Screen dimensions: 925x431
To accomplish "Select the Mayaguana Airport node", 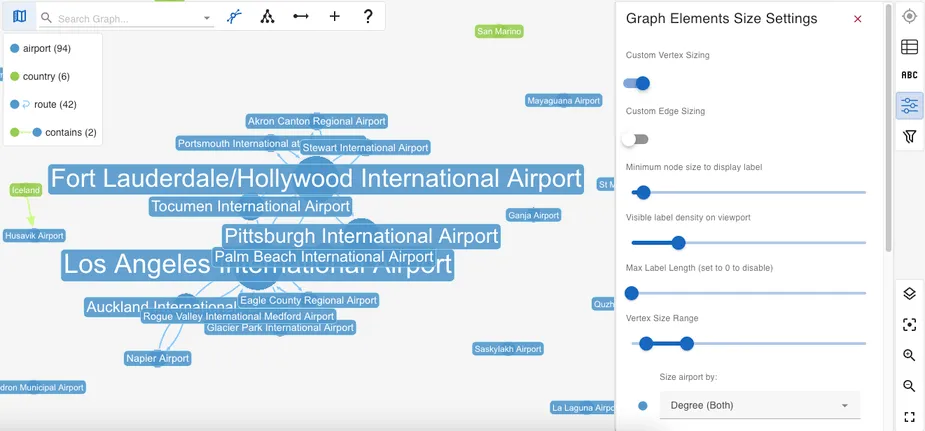I will tap(563, 100).
